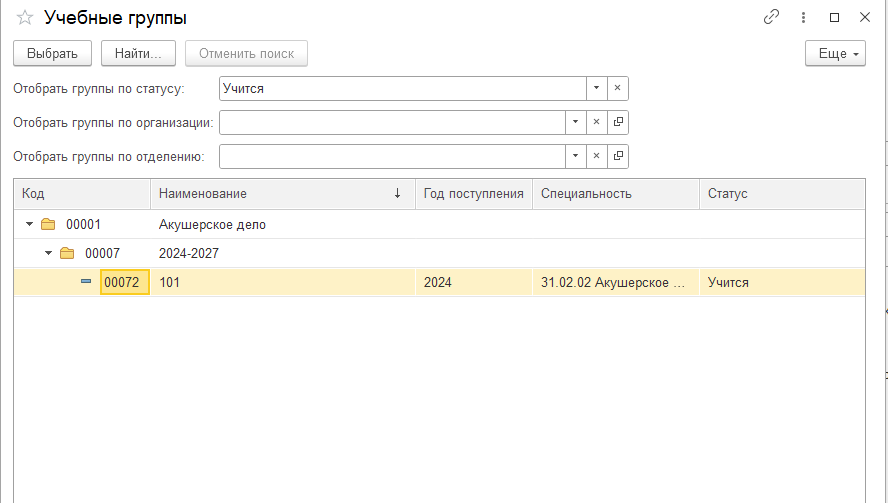
Task: Open the organization filter dropdown list
Action: [575, 122]
